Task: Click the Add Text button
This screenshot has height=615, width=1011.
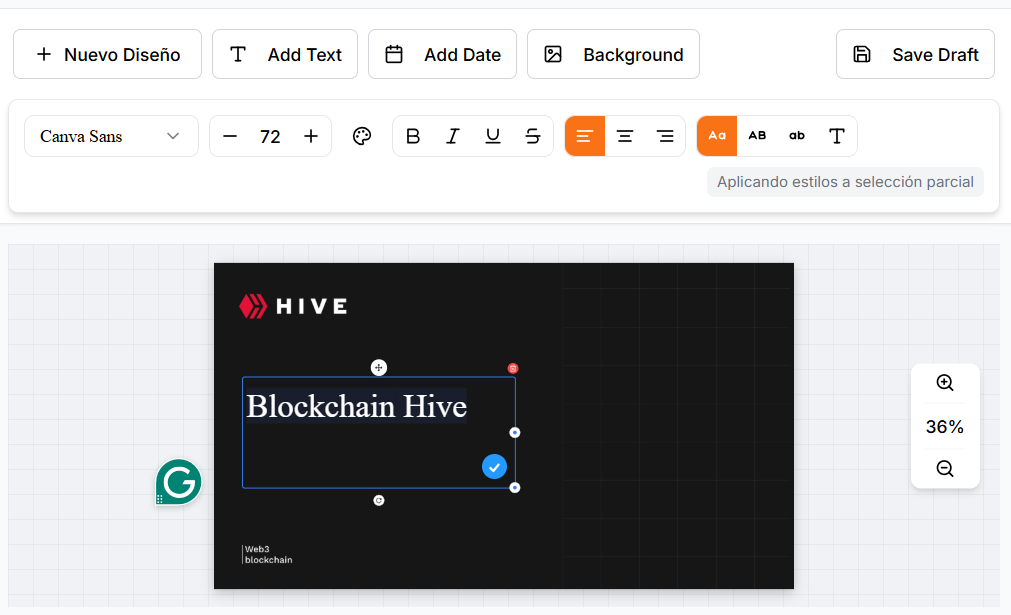Action: tap(285, 54)
